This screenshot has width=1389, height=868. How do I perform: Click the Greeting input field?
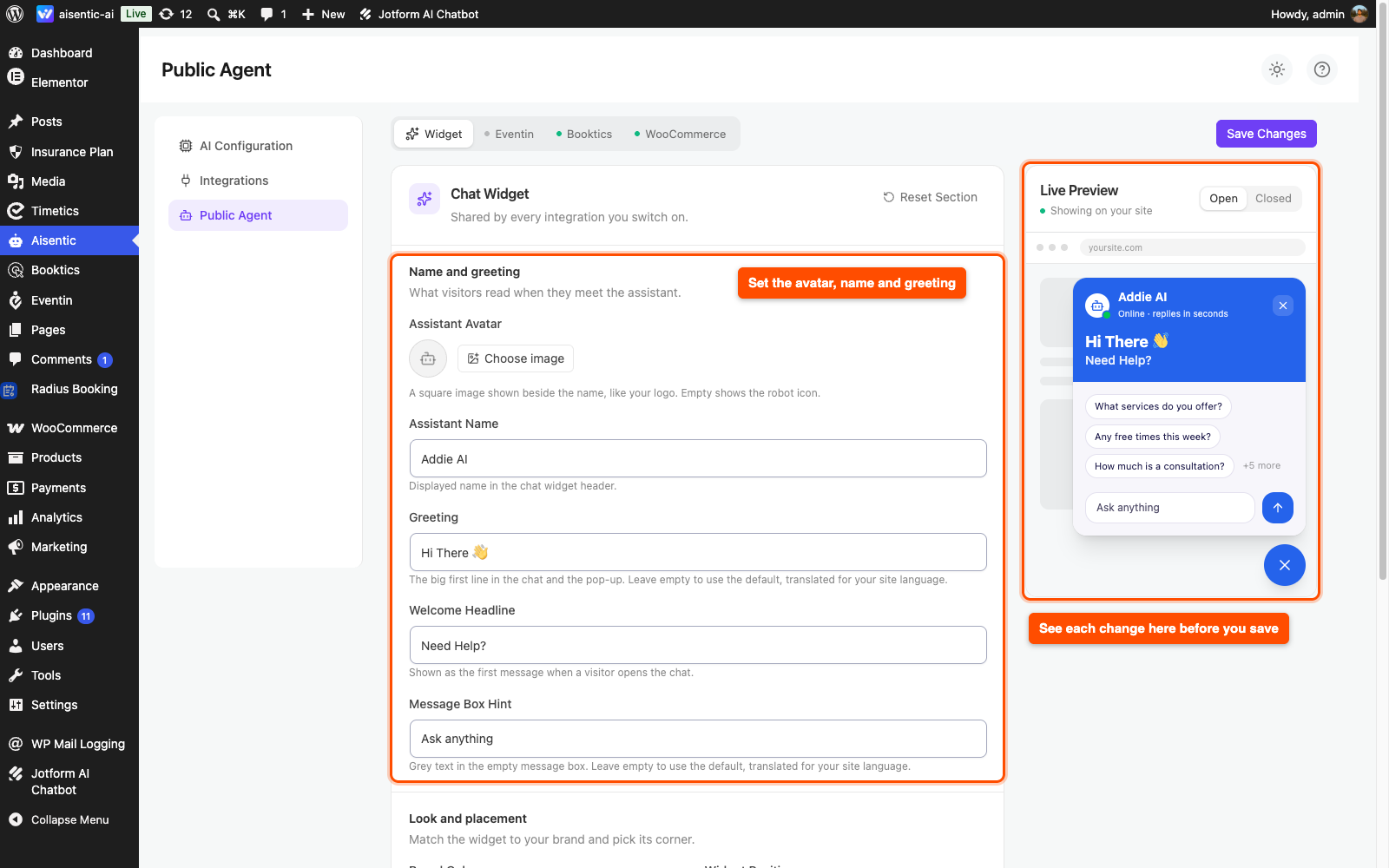698,552
